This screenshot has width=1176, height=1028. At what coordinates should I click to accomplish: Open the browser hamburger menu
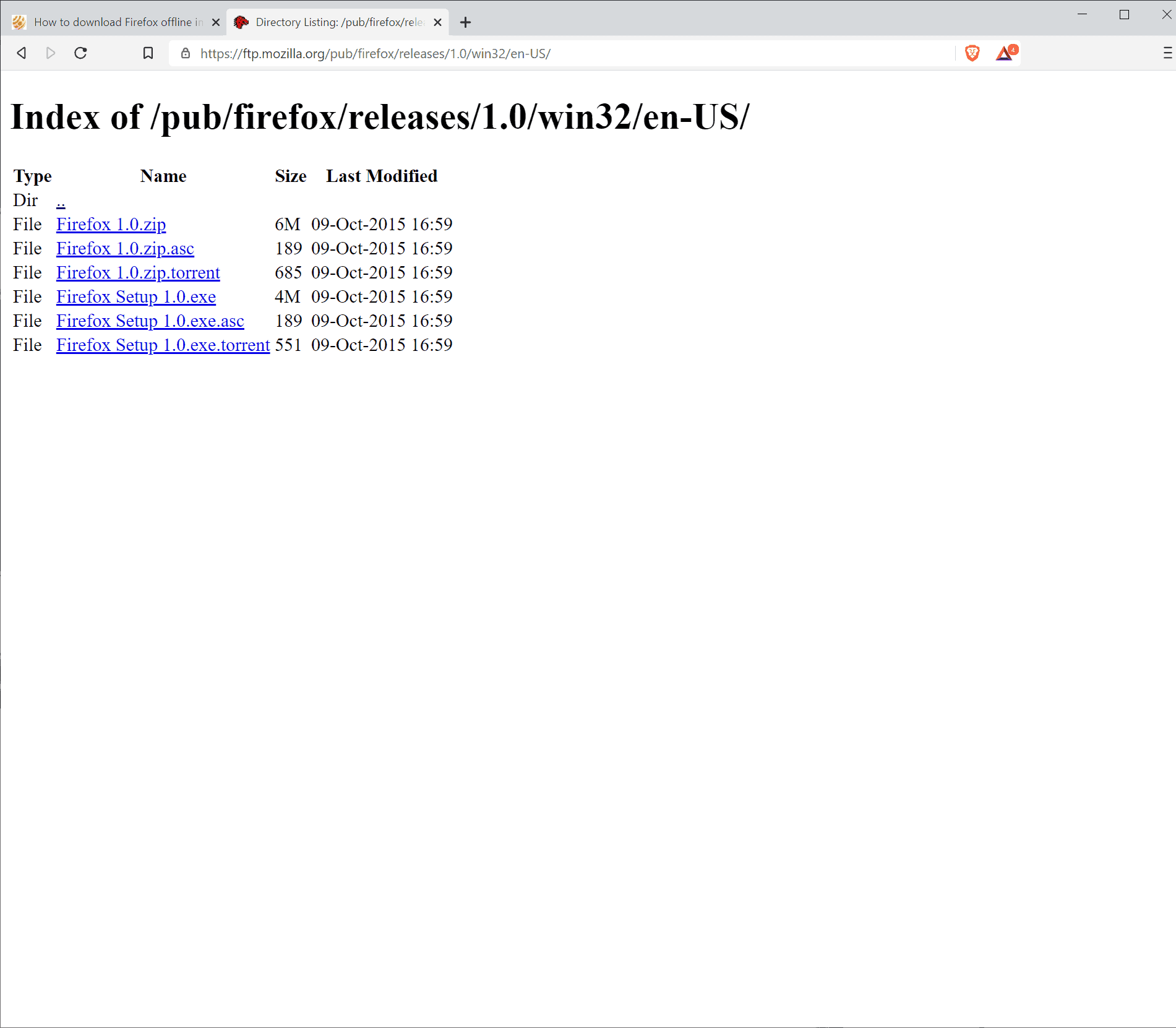[x=1165, y=53]
